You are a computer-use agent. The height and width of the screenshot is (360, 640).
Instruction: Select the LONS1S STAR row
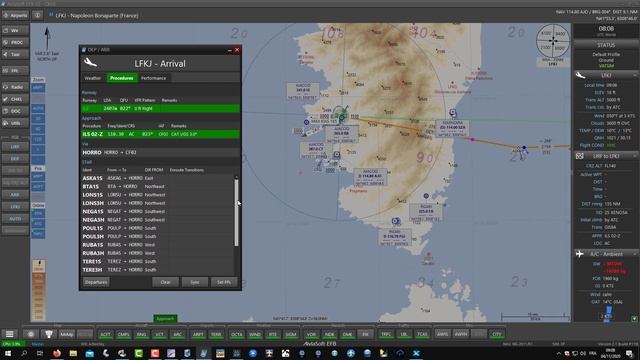click(158, 195)
